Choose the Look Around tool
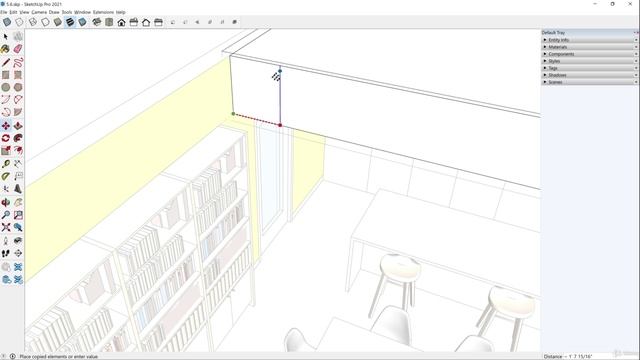 [18, 241]
